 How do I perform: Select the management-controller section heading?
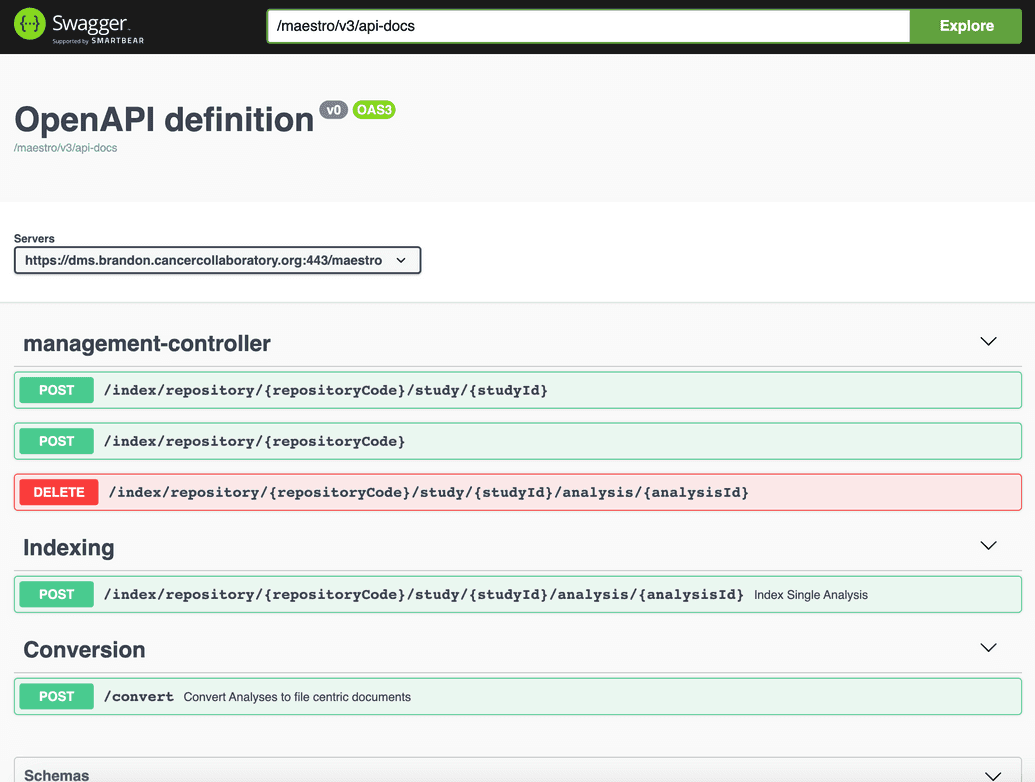147,343
